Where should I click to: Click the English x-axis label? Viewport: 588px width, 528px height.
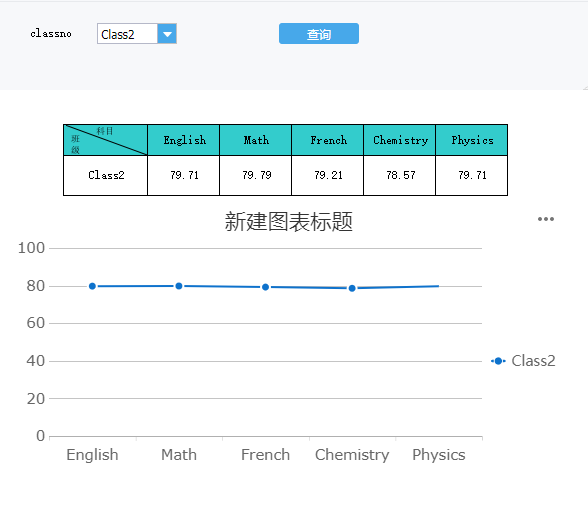coord(92,455)
